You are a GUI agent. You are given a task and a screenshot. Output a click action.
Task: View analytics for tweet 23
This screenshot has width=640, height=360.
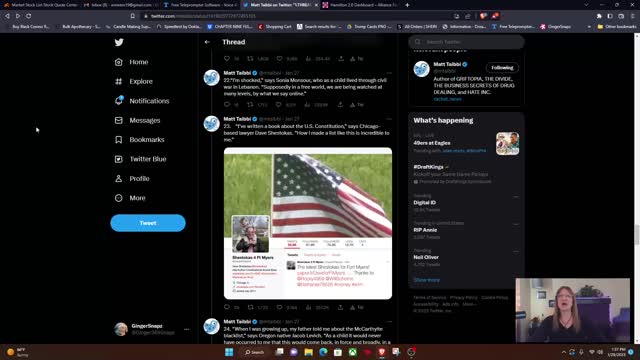[308, 307]
